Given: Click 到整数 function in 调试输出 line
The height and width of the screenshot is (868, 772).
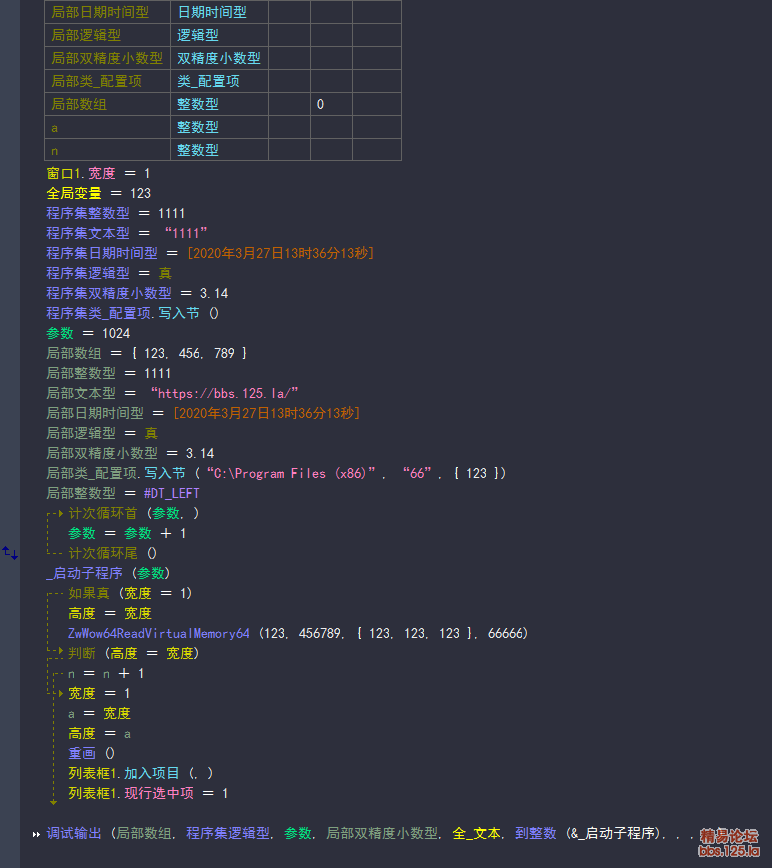Looking at the screenshot, I should pyautogui.click(x=536, y=833).
